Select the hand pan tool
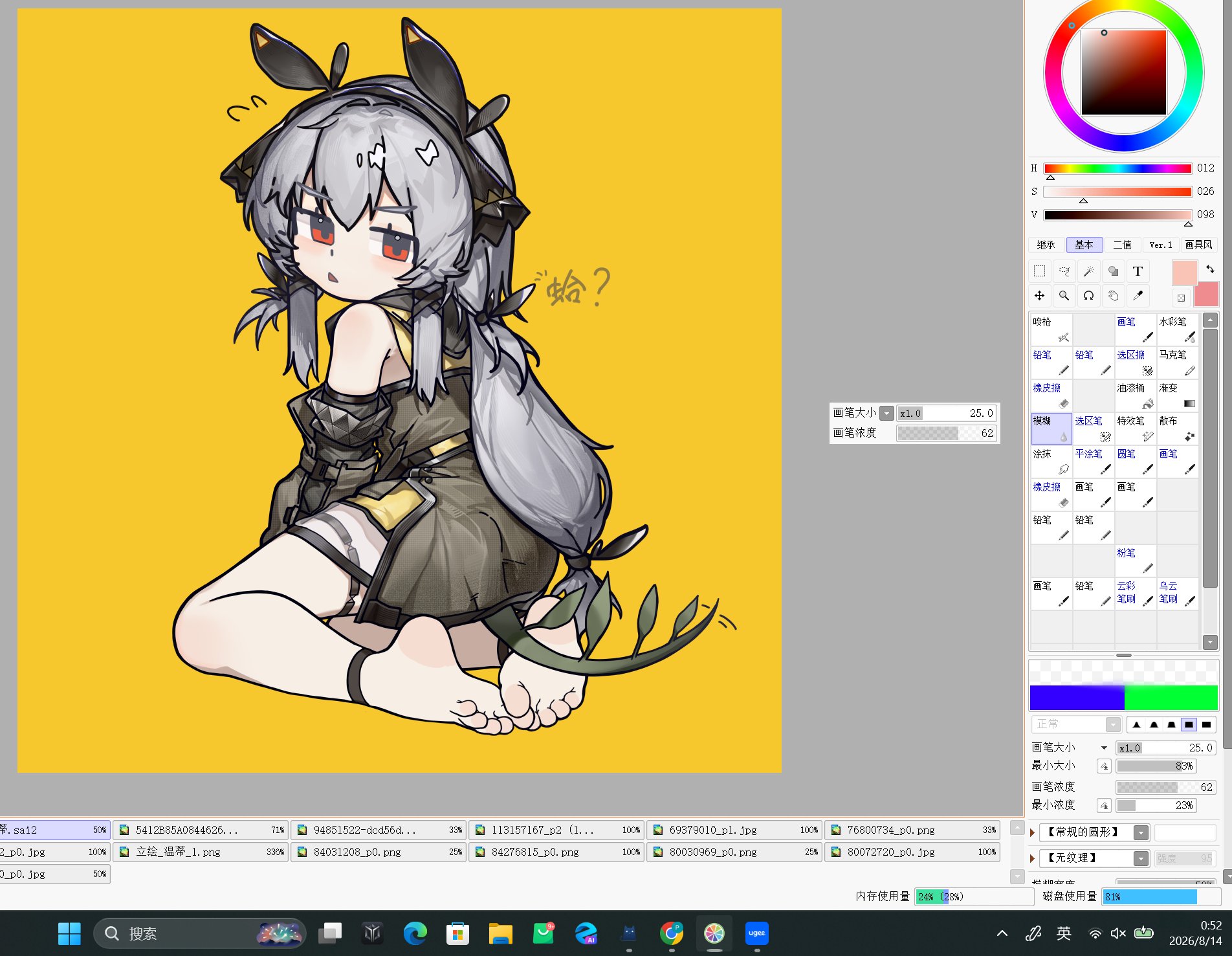 (x=1113, y=296)
